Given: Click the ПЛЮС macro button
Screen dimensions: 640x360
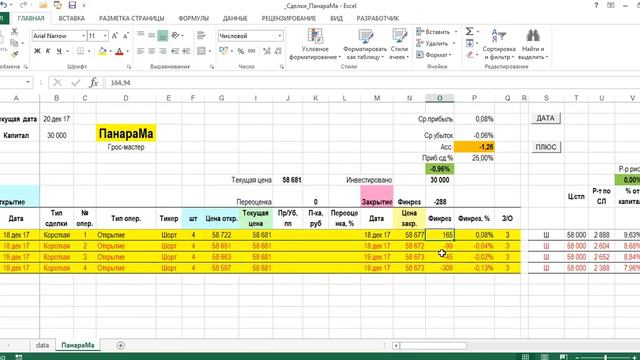Looking at the screenshot, I should click(546, 147).
